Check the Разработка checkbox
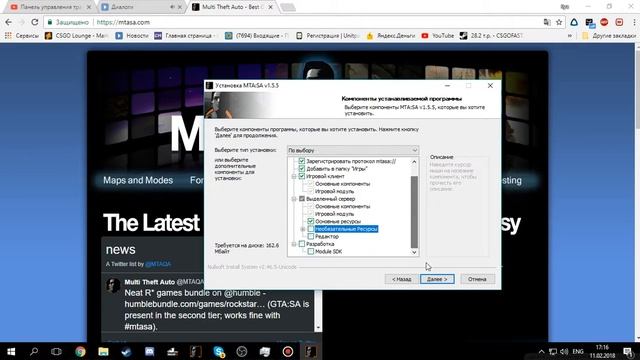Image resolution: width=640 pixels, height=360 pixels. (x=302, y=244)
